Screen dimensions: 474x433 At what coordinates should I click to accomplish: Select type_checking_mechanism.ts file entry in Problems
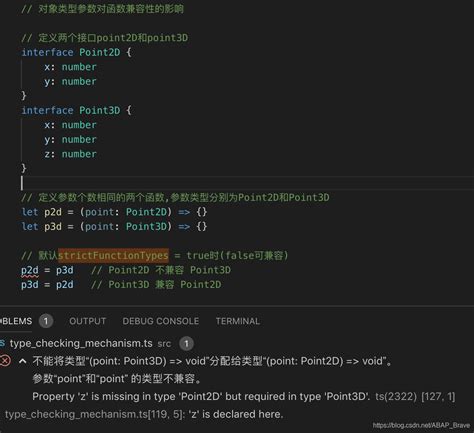point(81,343)
